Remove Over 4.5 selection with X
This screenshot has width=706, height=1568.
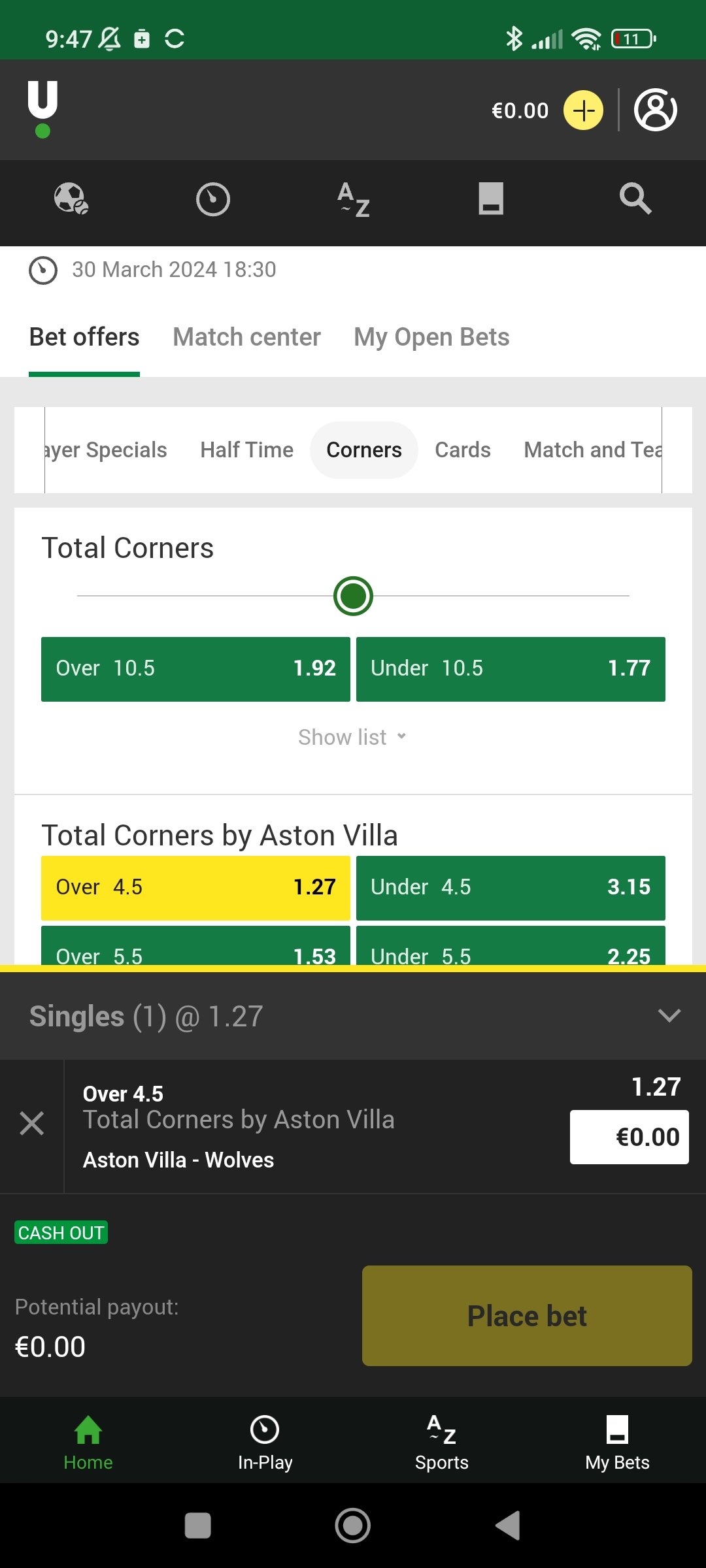tap(32, 1124)
